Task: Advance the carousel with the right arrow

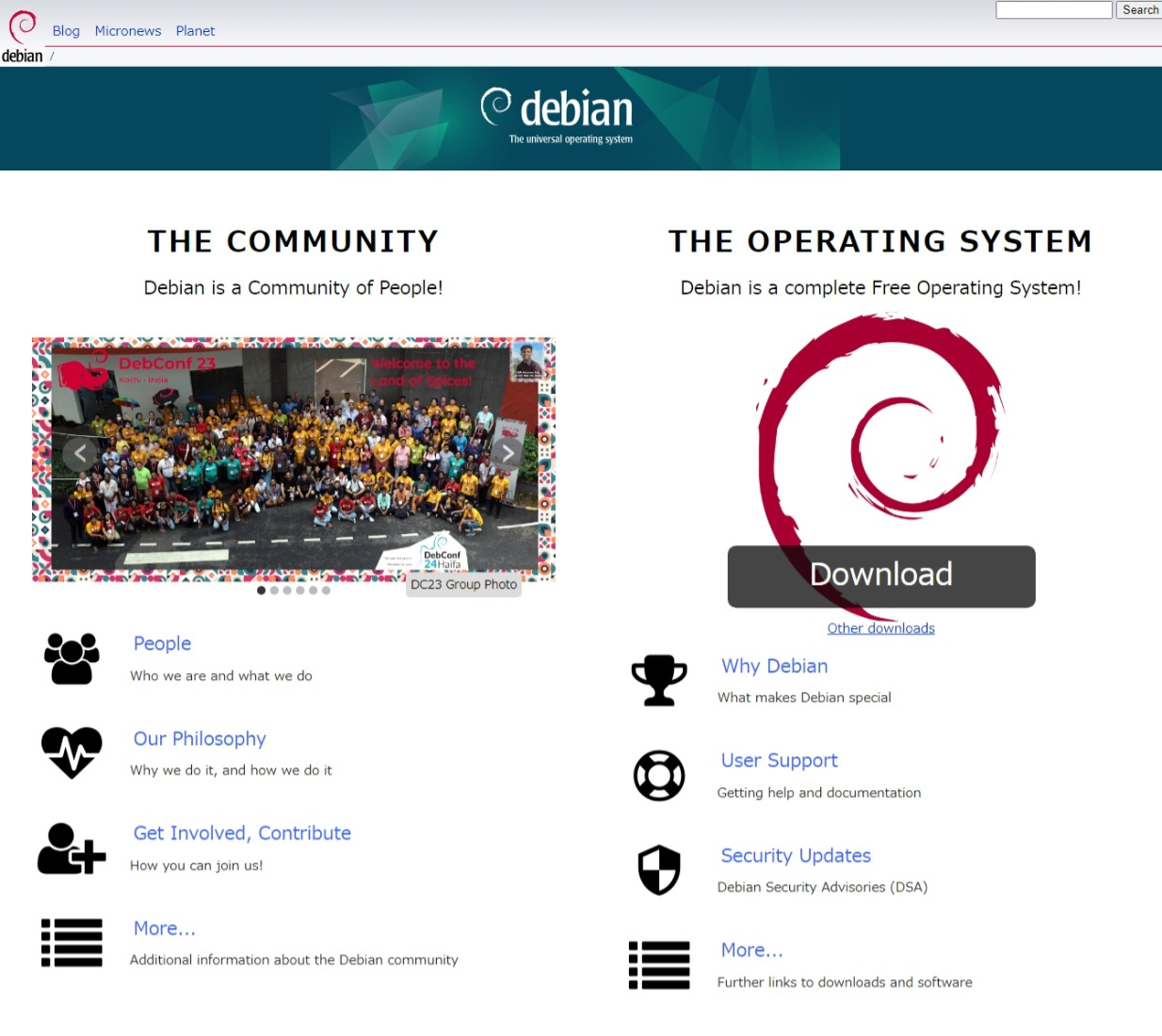Action: click(x=508, y=453)
